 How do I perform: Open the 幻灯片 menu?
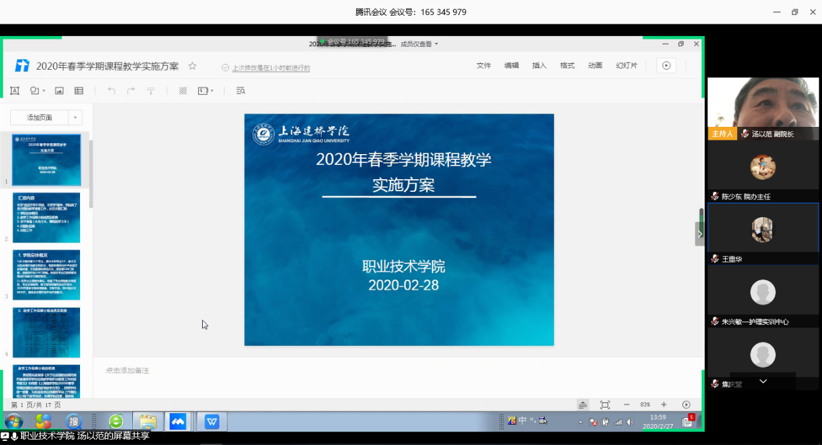[626, 66]
